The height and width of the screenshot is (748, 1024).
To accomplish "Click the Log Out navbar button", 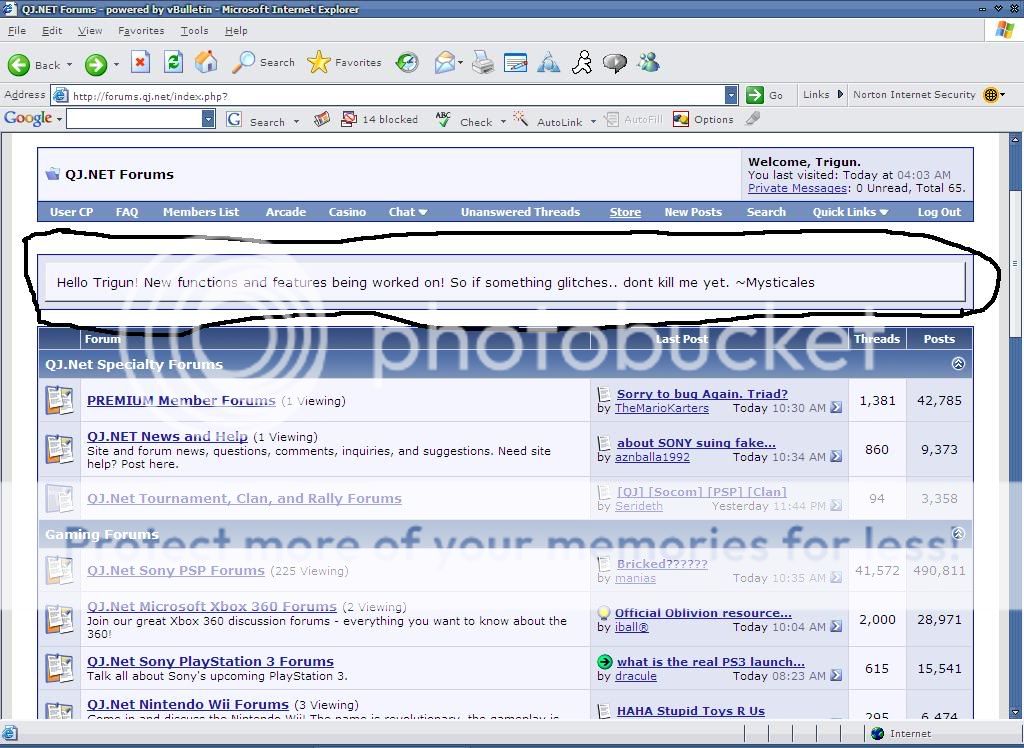I will click(939, 212).
